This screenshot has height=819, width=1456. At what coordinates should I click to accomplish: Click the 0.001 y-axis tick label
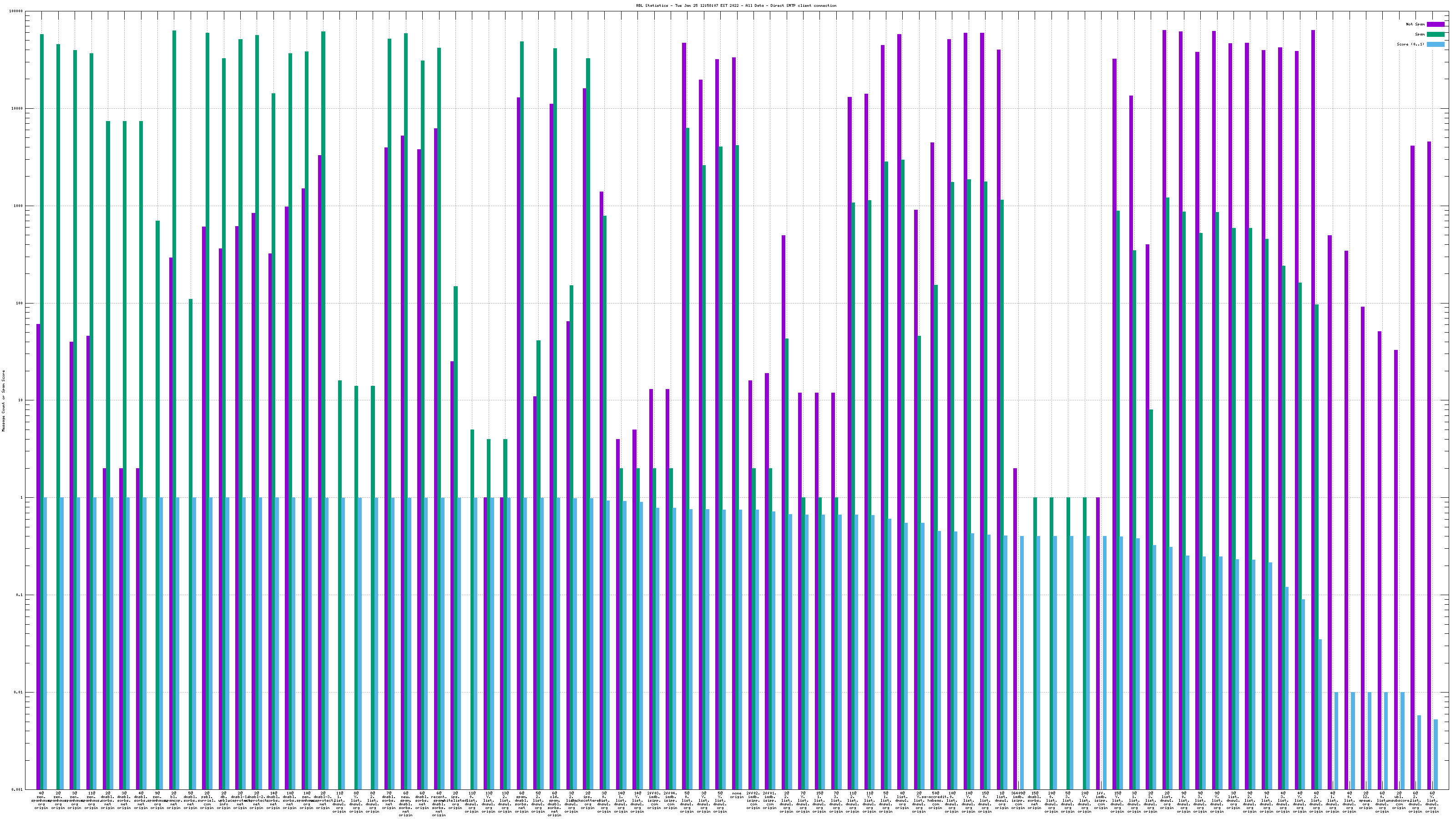tap(17, 789)
